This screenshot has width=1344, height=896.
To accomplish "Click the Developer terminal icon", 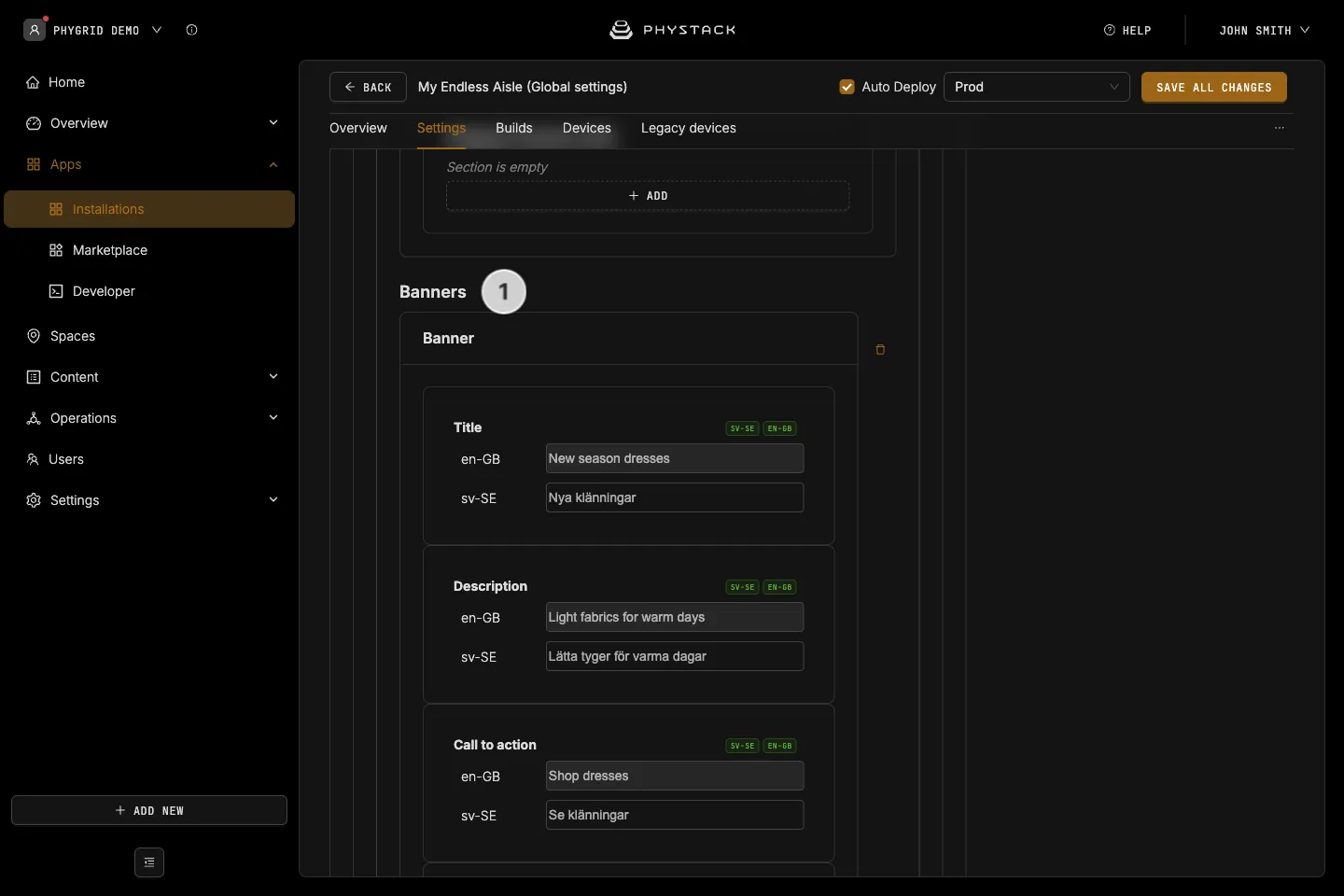I will [56, 291].
